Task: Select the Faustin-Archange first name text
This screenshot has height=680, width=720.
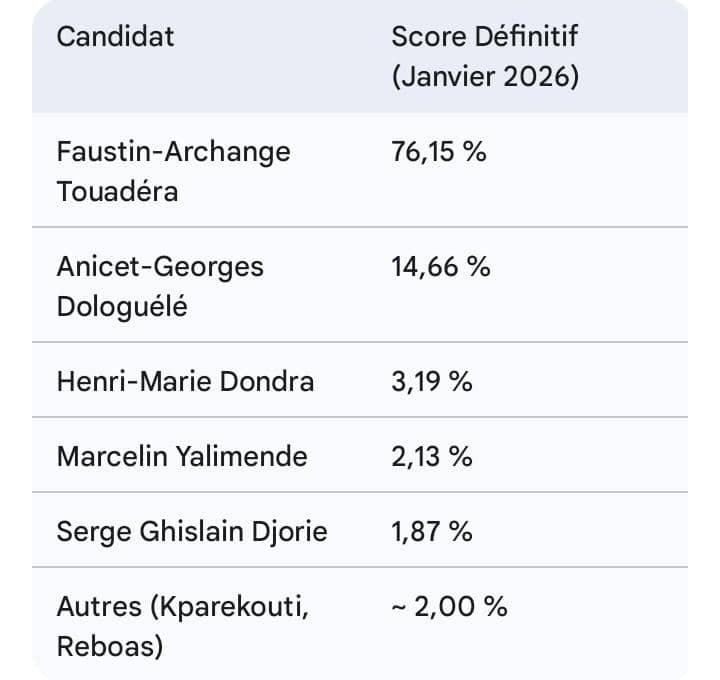Action: click(173, 151)
